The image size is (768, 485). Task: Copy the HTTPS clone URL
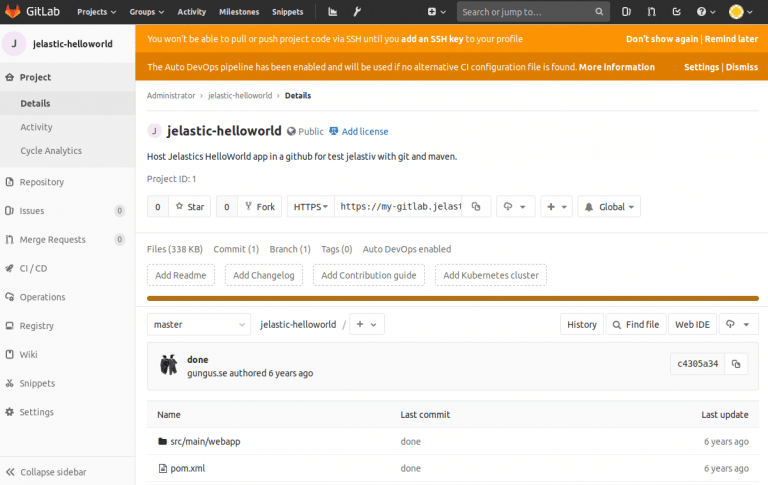(476, 207)
